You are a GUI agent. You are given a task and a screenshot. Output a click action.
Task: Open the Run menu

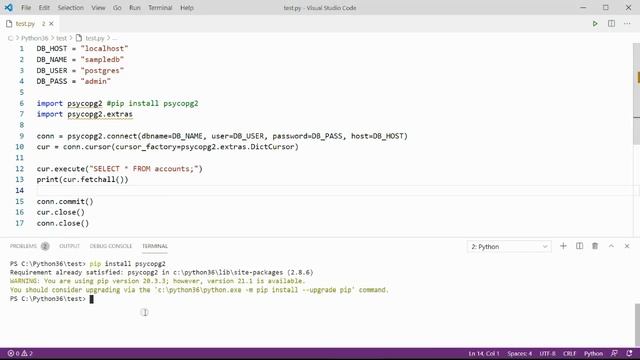[x=135, y=8]
